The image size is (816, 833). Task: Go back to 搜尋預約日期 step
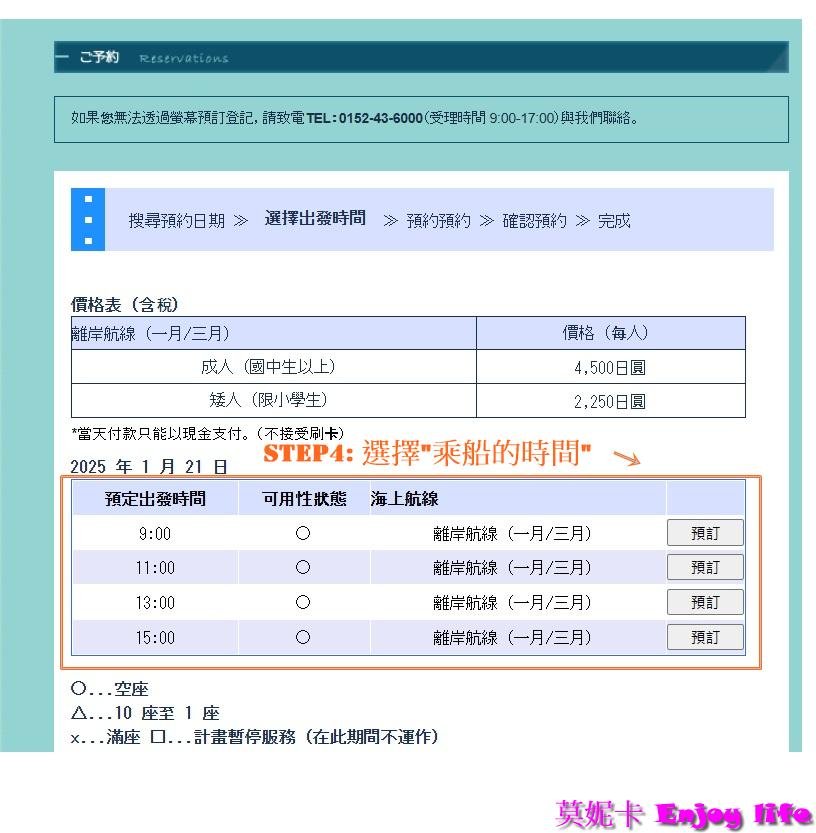point(177,221)
